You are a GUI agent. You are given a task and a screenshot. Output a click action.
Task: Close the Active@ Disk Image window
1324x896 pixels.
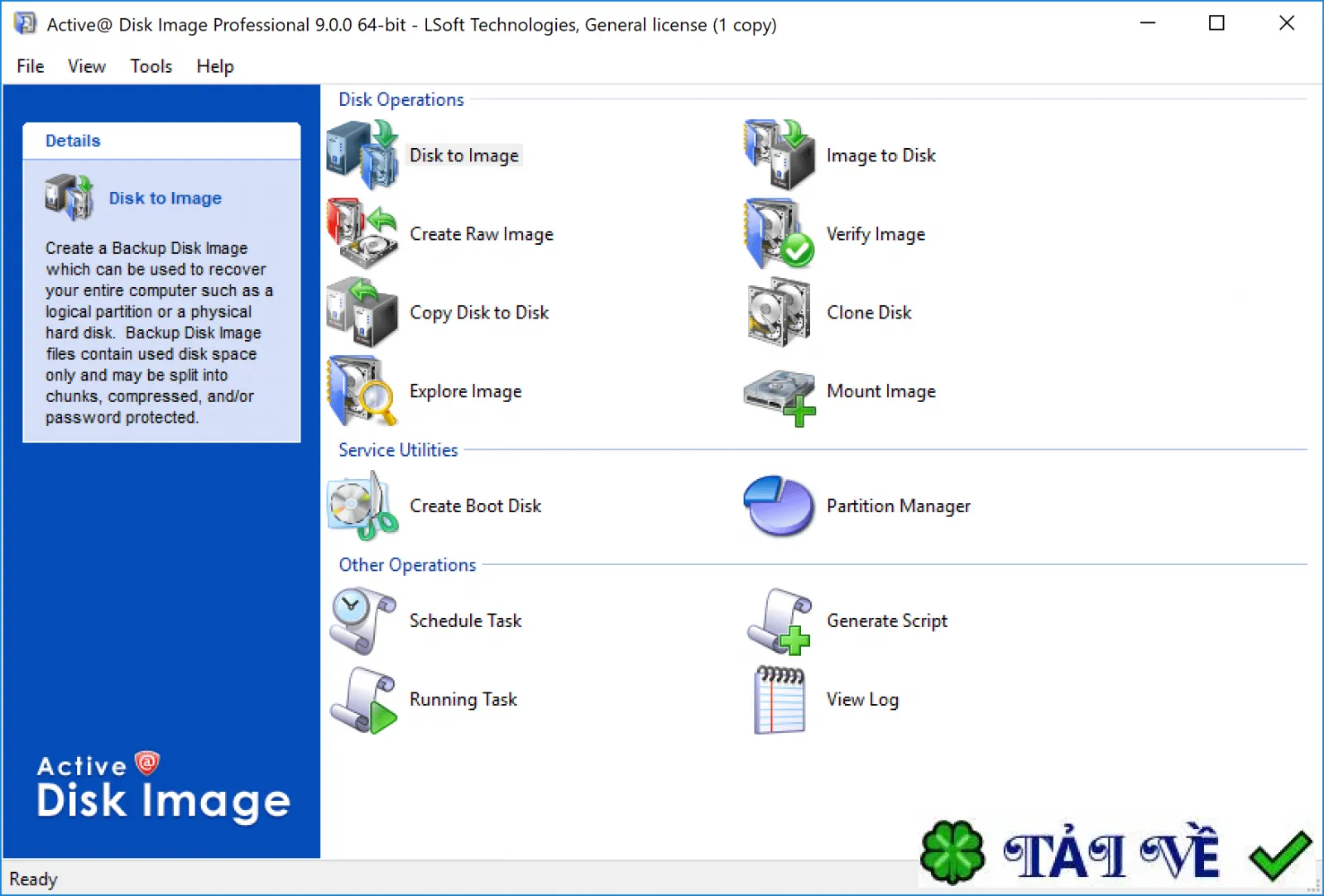coord(1287,23)
